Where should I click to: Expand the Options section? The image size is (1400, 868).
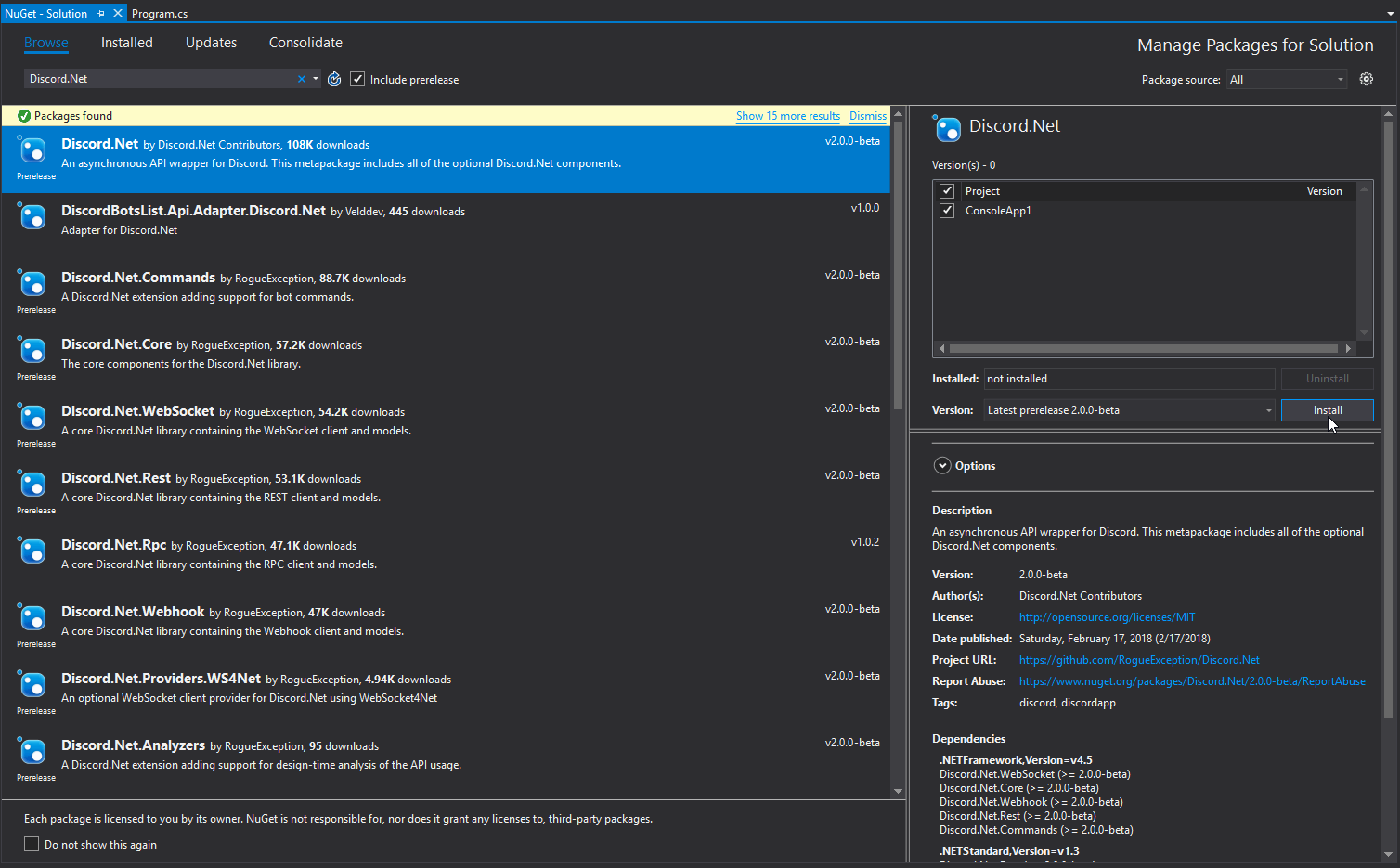[942, 466]
